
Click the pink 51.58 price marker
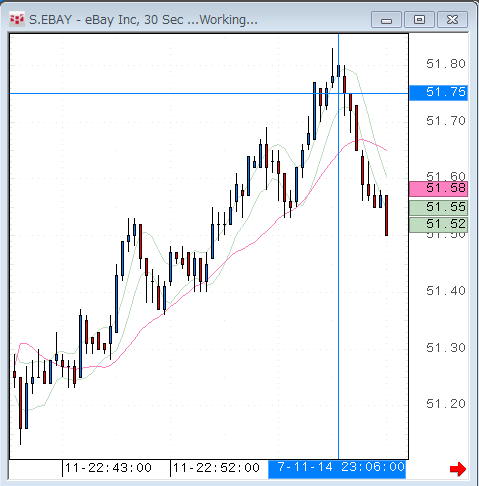click(438, 189)
